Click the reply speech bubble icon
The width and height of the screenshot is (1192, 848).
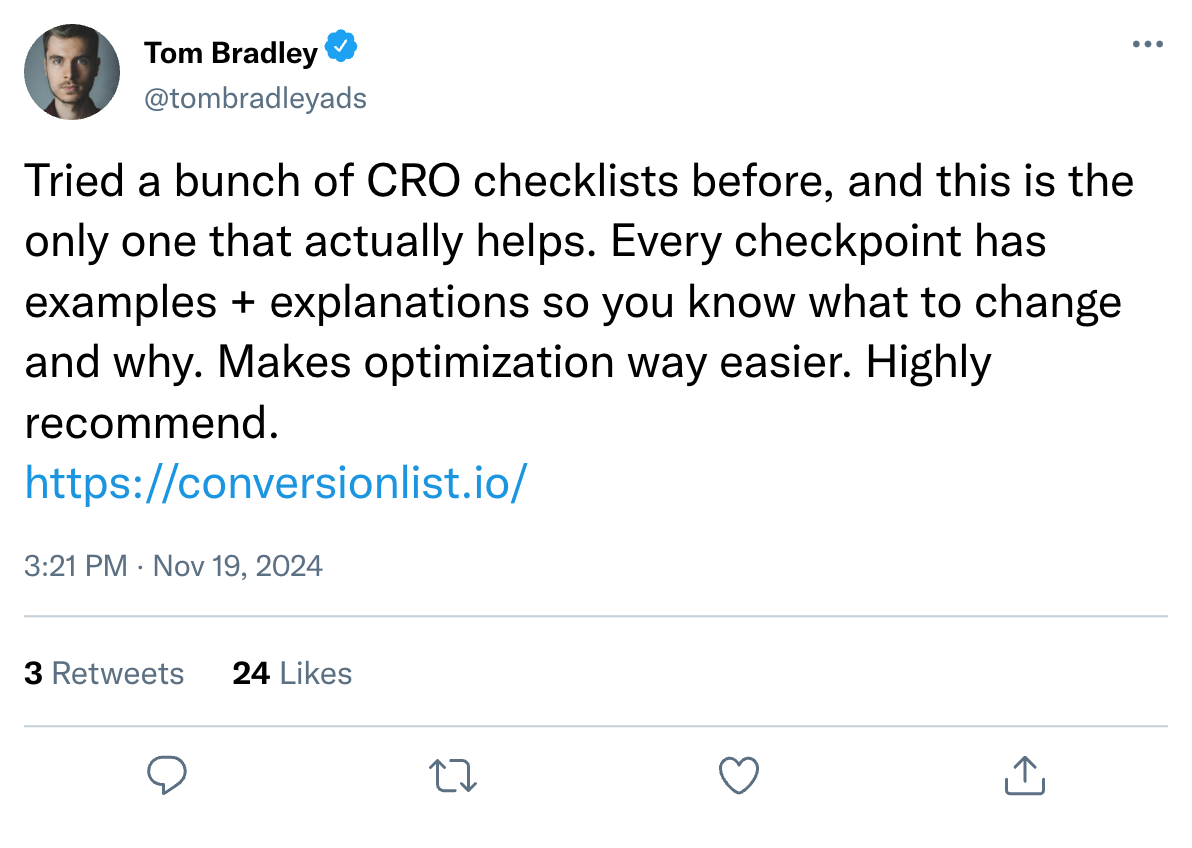click(x=167, y=776)
